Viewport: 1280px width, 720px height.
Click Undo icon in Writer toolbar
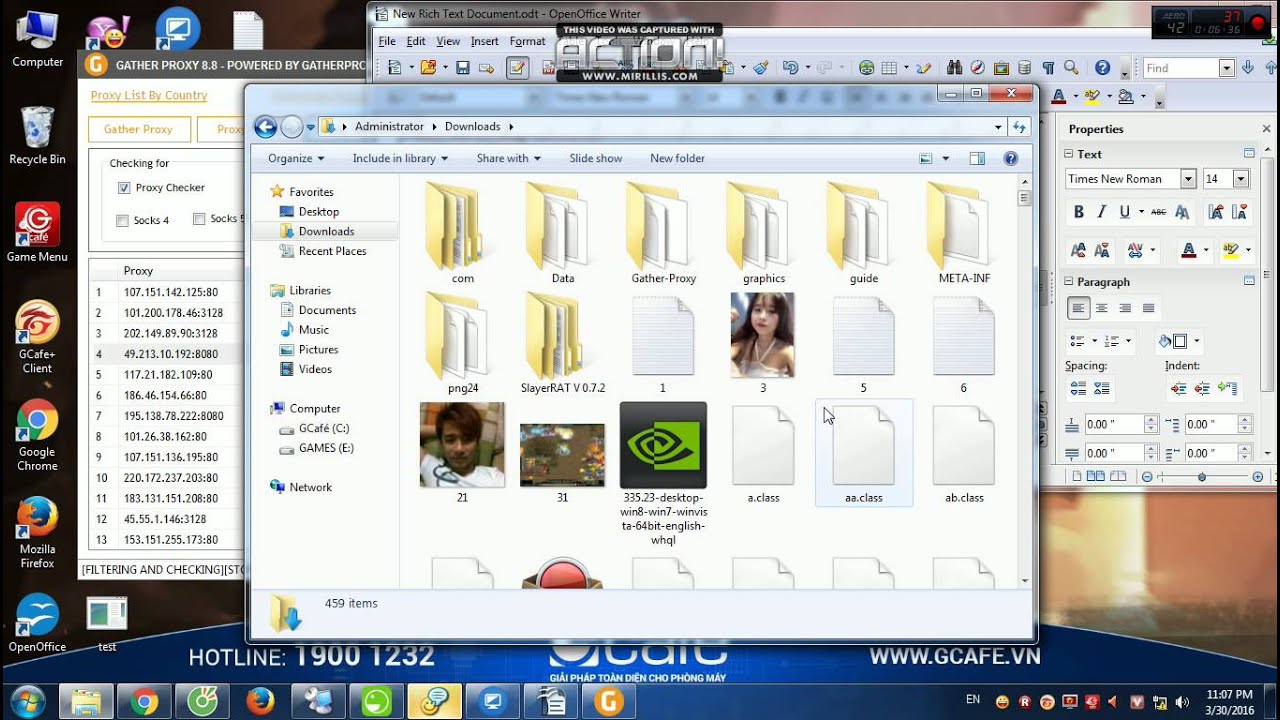791,68
